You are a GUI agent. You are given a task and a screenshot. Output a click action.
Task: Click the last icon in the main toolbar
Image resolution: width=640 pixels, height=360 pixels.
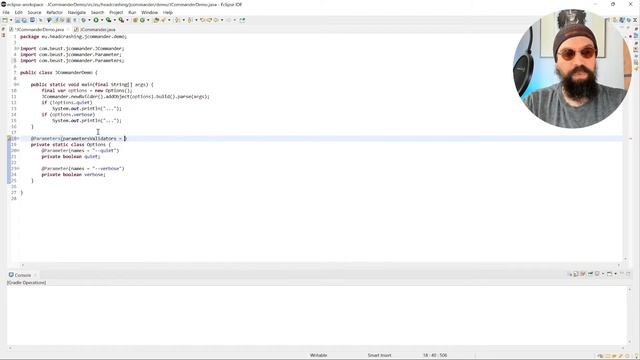pos(242,20)
